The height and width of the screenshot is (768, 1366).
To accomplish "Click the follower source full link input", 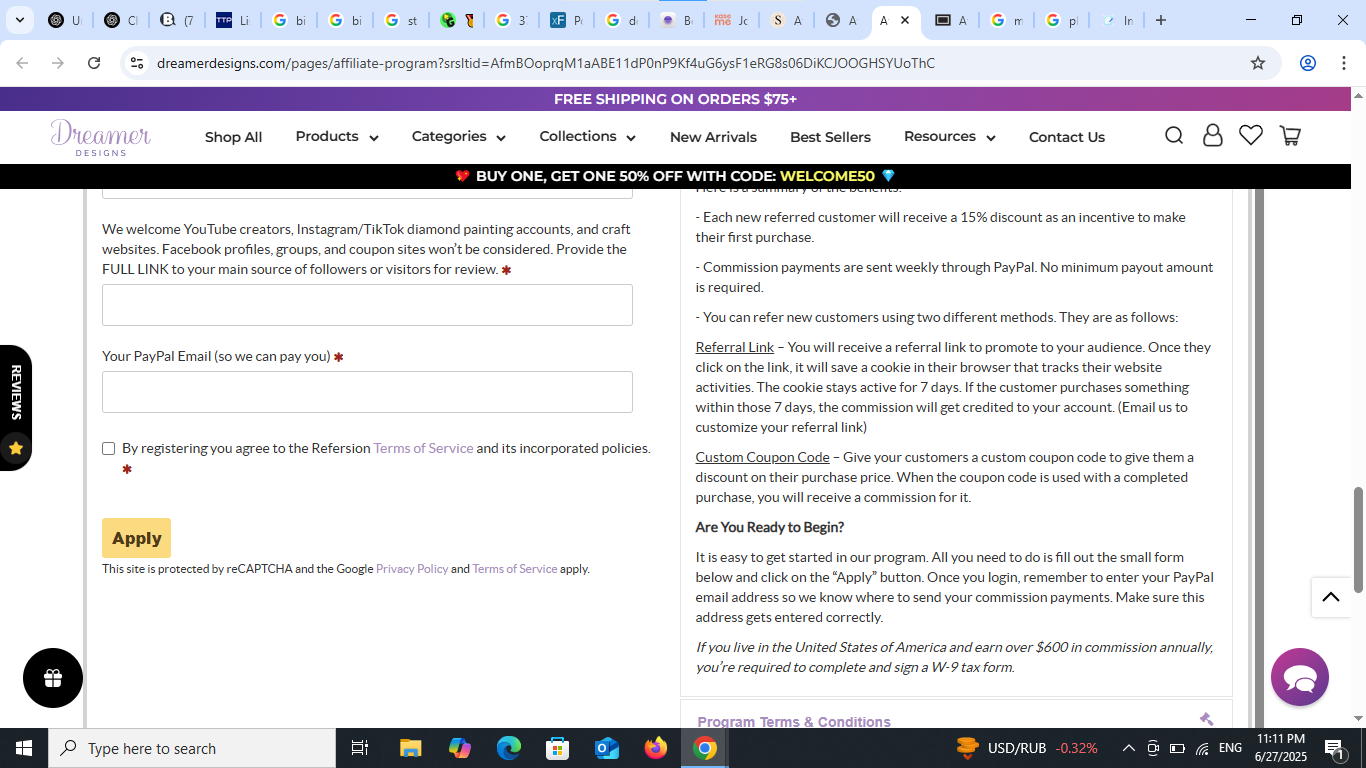I will (x=367, y=305).
